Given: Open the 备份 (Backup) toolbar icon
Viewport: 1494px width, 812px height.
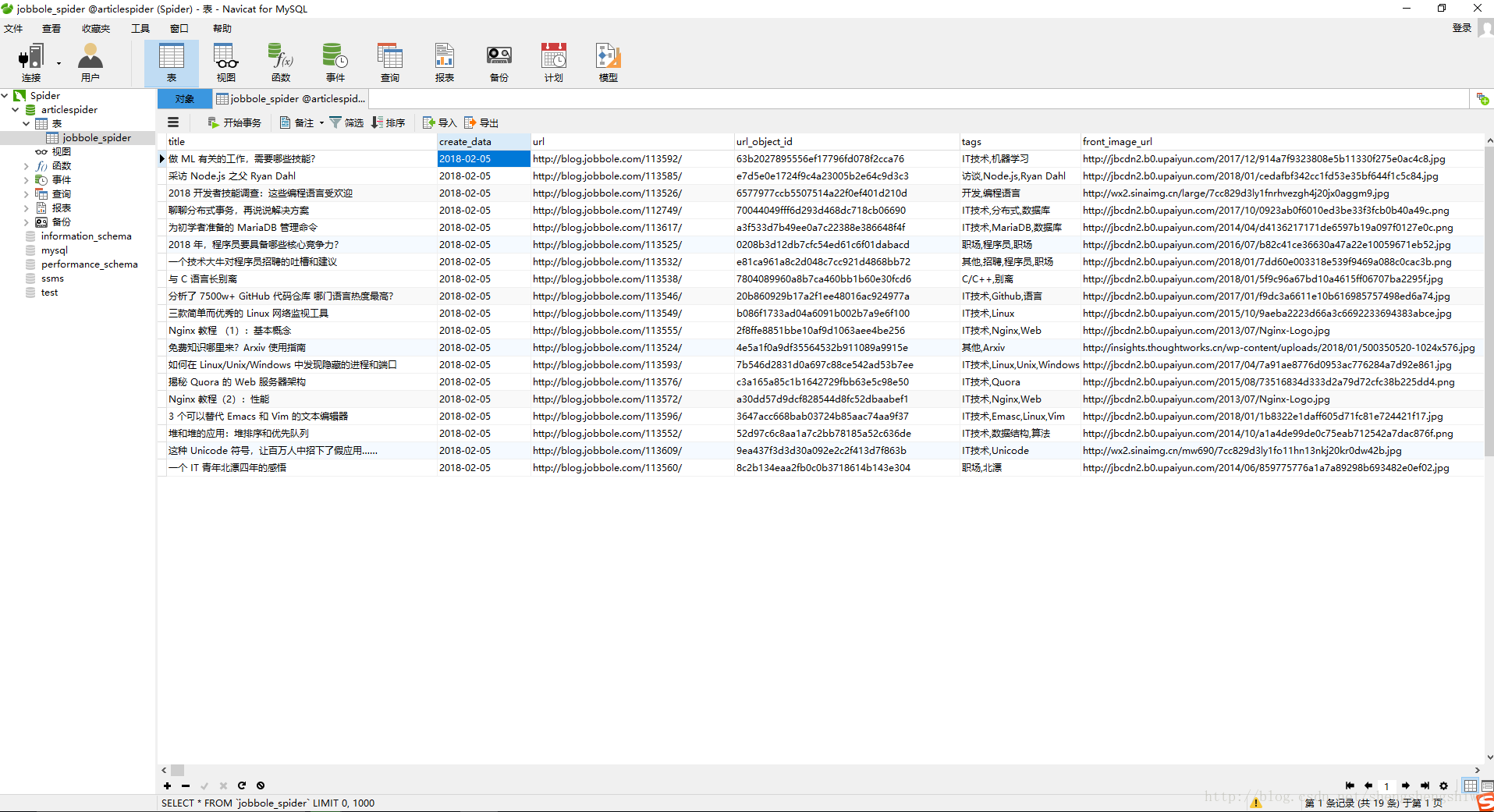Looking at the screenshot, I should [x=499, y=63].
